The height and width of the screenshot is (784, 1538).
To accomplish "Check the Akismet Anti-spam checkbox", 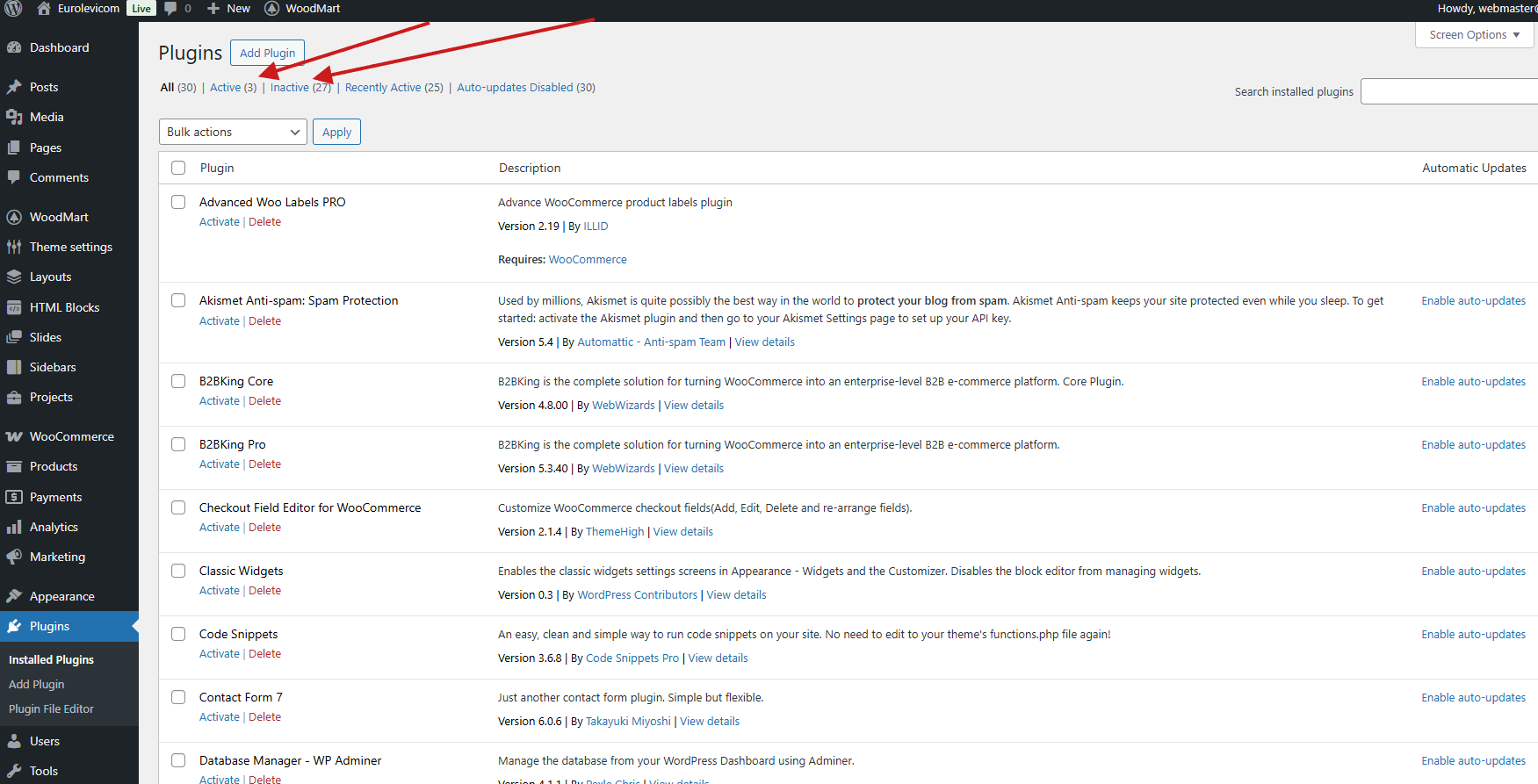I will tap(178, 300).
